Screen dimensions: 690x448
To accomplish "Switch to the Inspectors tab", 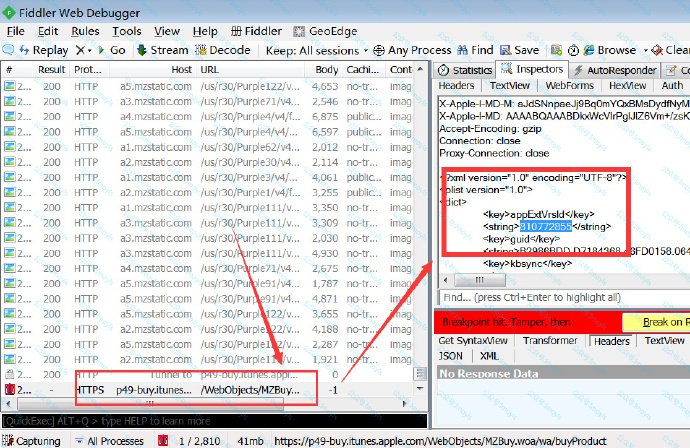I will (x=532, y=69).
